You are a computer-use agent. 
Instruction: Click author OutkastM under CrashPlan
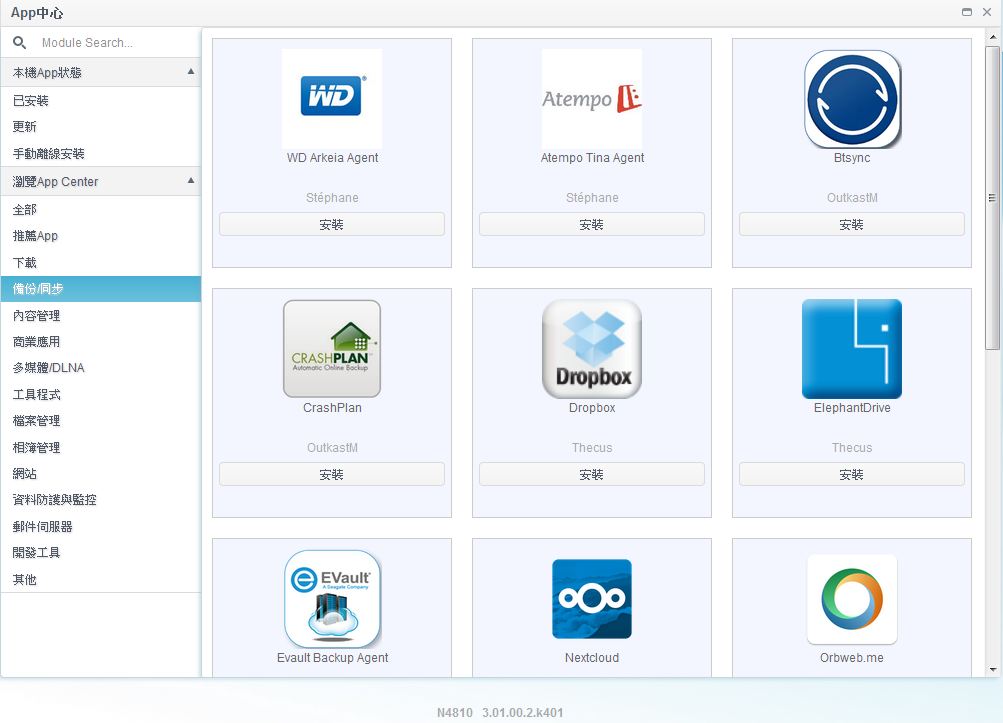(332, 447)
